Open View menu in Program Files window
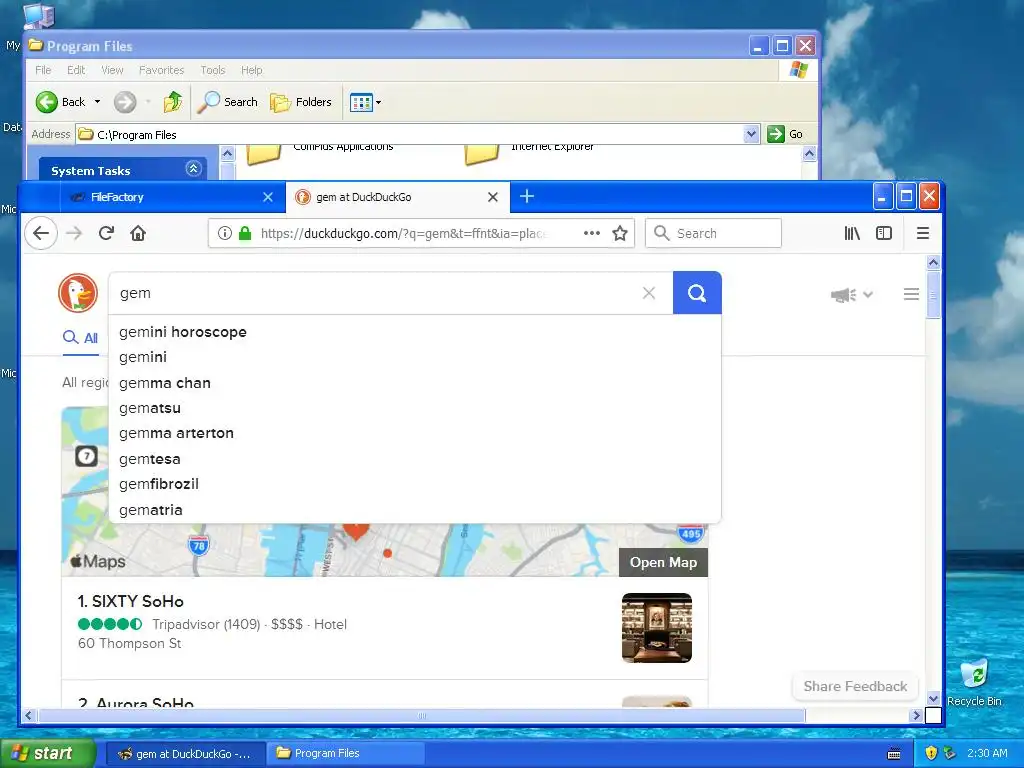This screenshot has width=1024, height=768. pos(112,70)
